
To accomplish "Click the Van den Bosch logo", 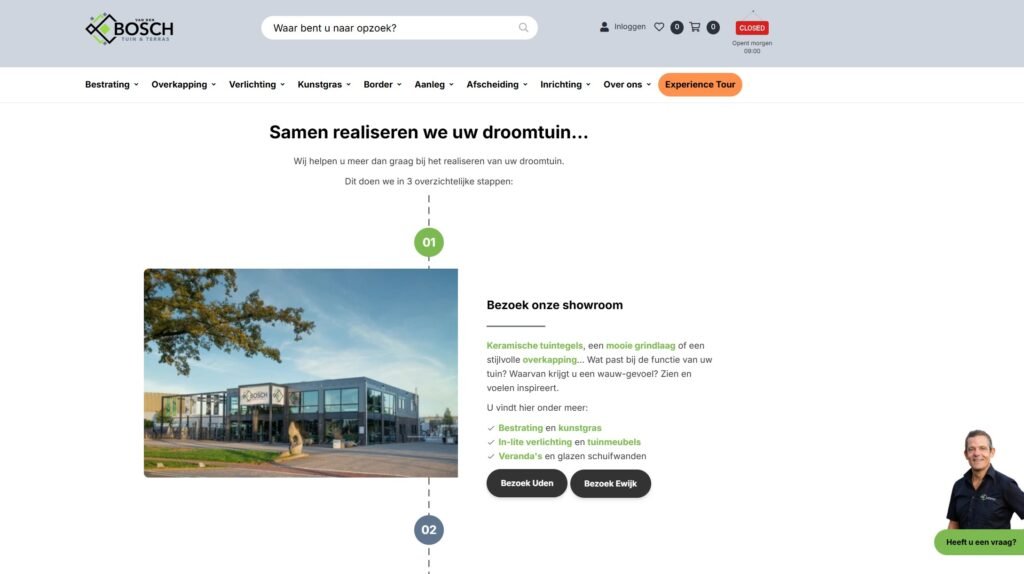I will (x=129, y=29).
